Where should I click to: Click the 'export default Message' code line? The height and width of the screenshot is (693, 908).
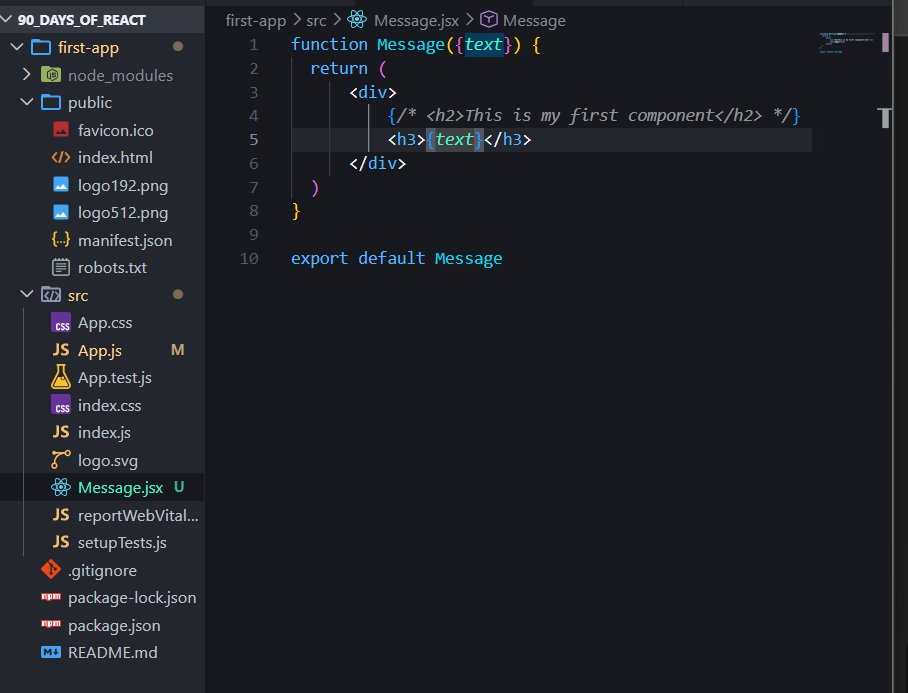396,258
